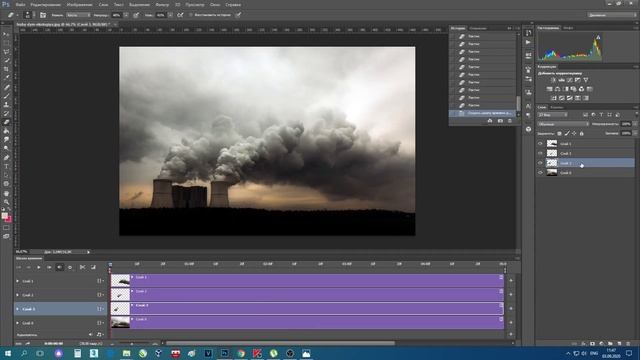Open the Изображение menu
The width and height of the screenshot is (640, 360).
click(x=80, y=5)
